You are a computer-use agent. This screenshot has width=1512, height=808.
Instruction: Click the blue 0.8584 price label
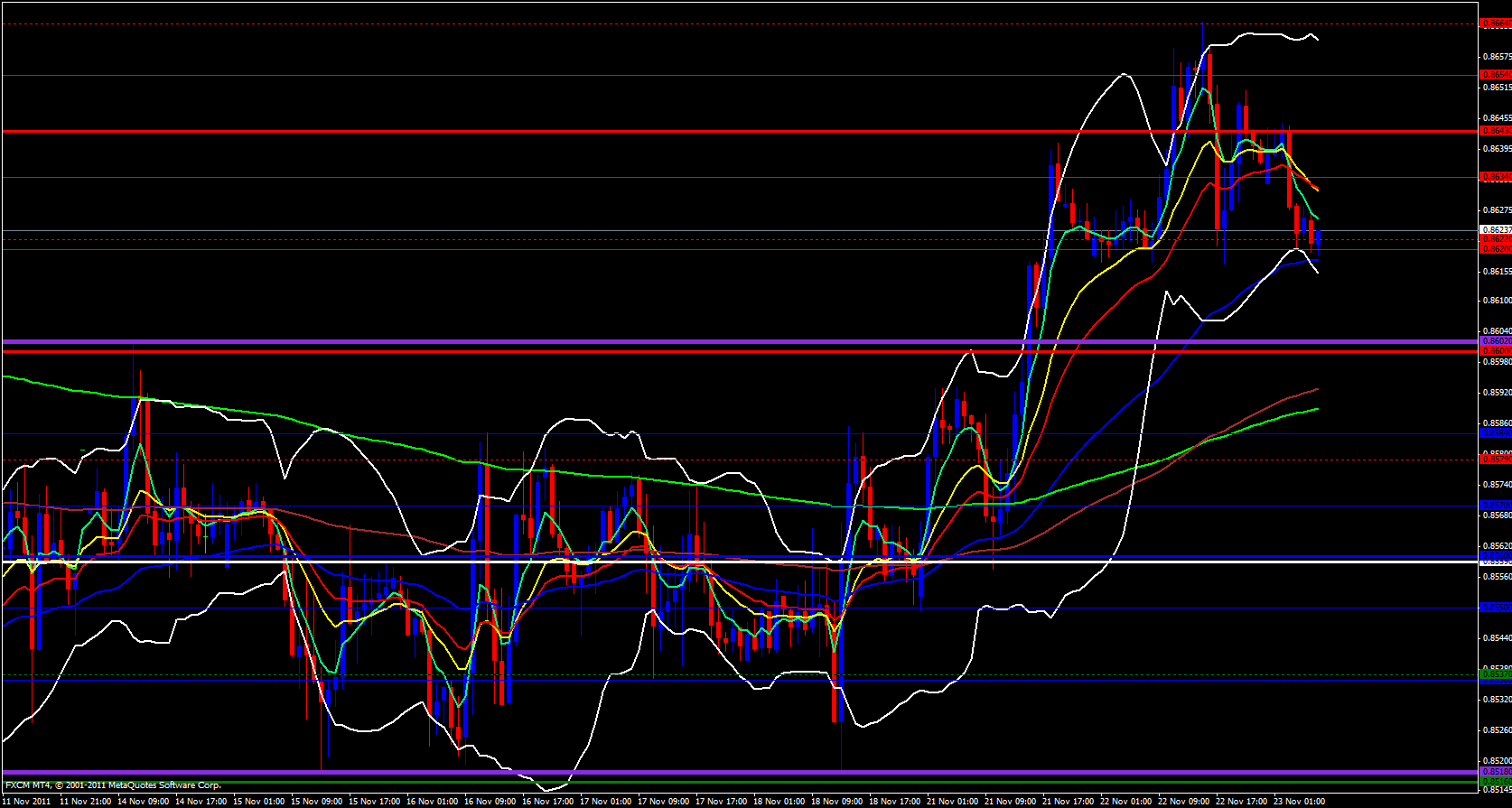coord(1496,433)
